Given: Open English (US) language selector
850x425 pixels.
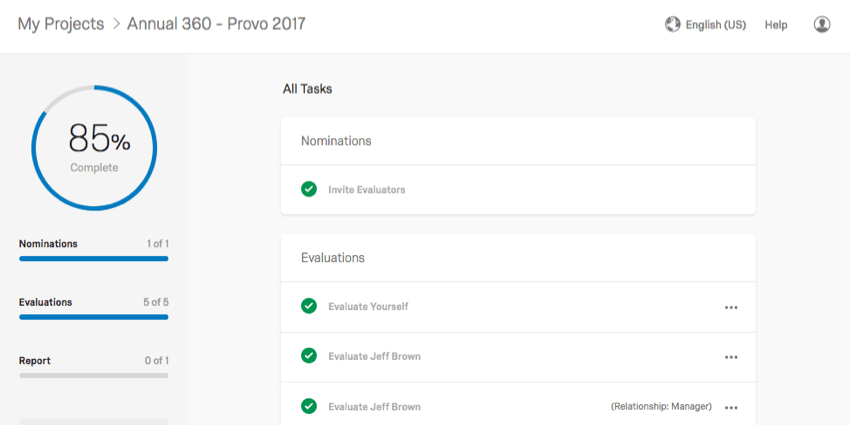Looking at the screenshot, I should tap(716, 25).
